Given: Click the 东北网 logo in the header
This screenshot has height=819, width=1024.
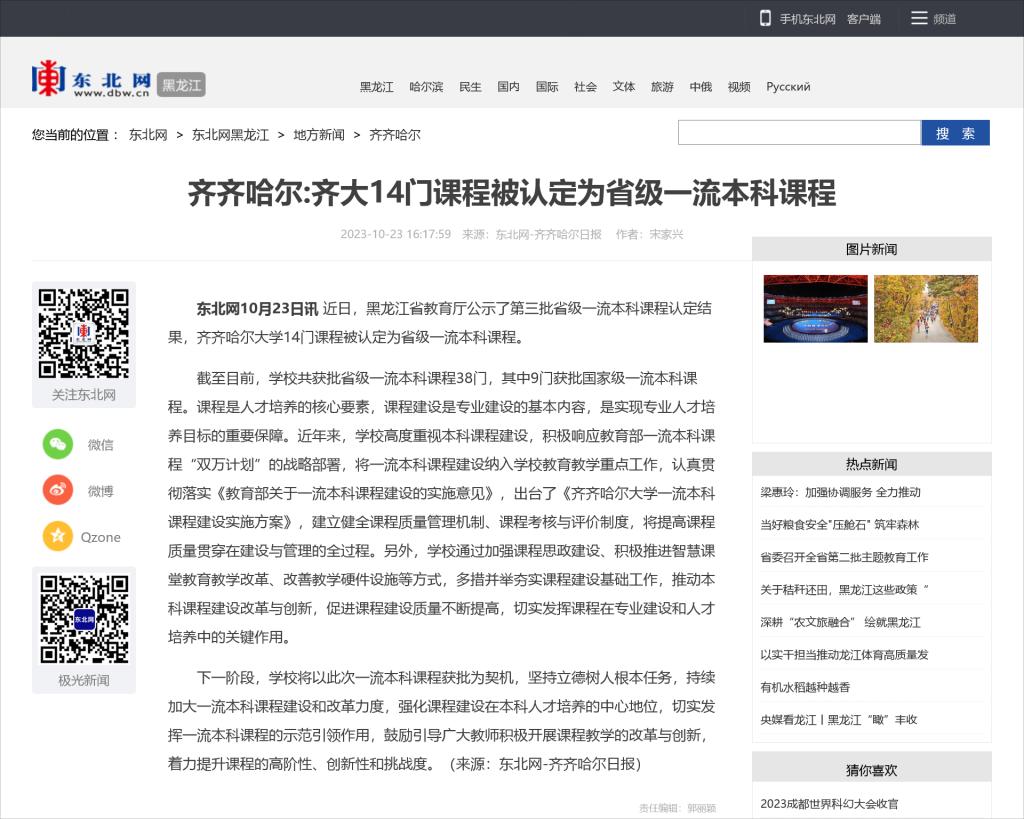Looking at the screenshot, I should tap(92, 79).
